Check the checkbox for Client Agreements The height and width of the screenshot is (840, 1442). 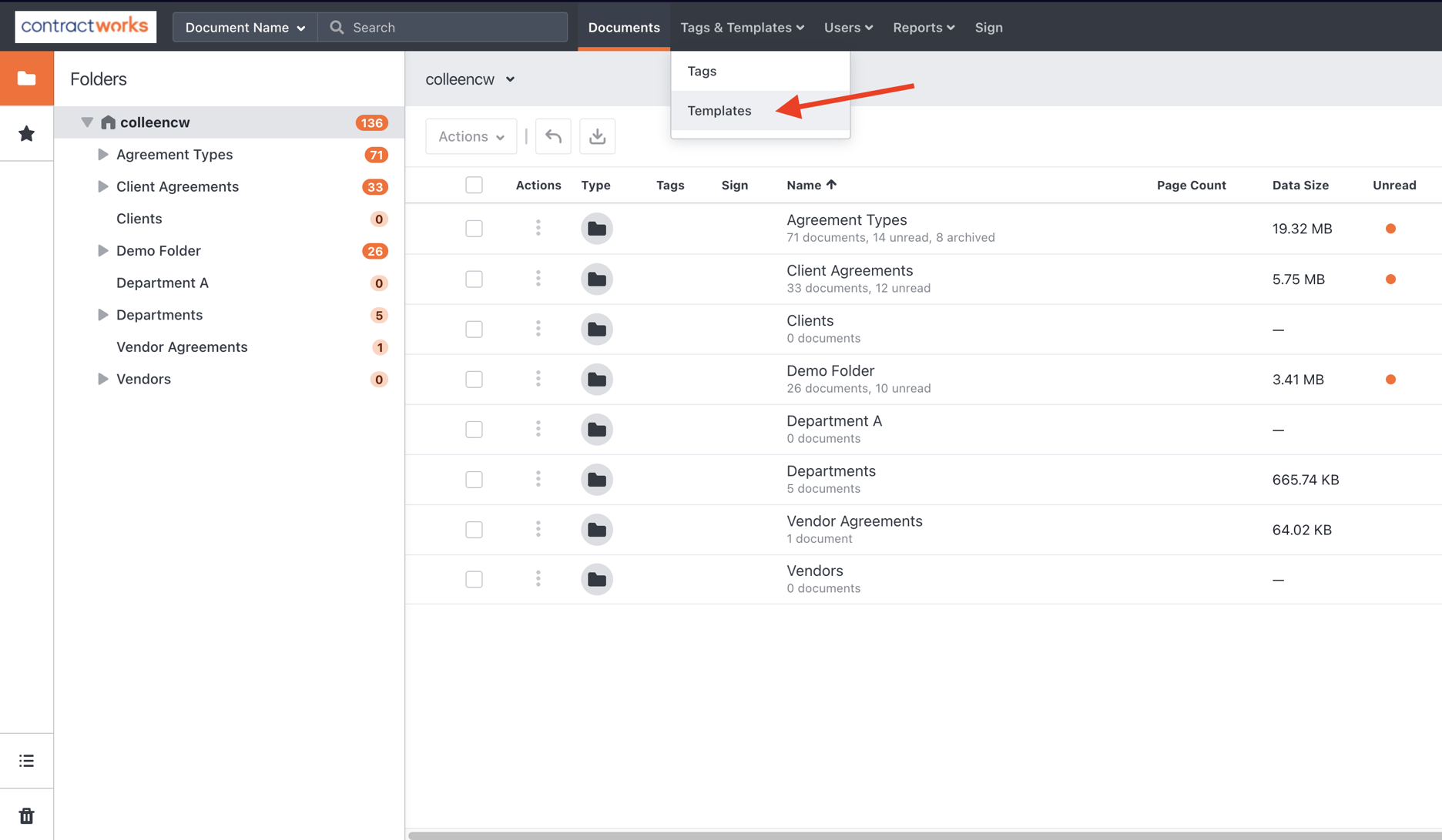(x=474, y=279)
